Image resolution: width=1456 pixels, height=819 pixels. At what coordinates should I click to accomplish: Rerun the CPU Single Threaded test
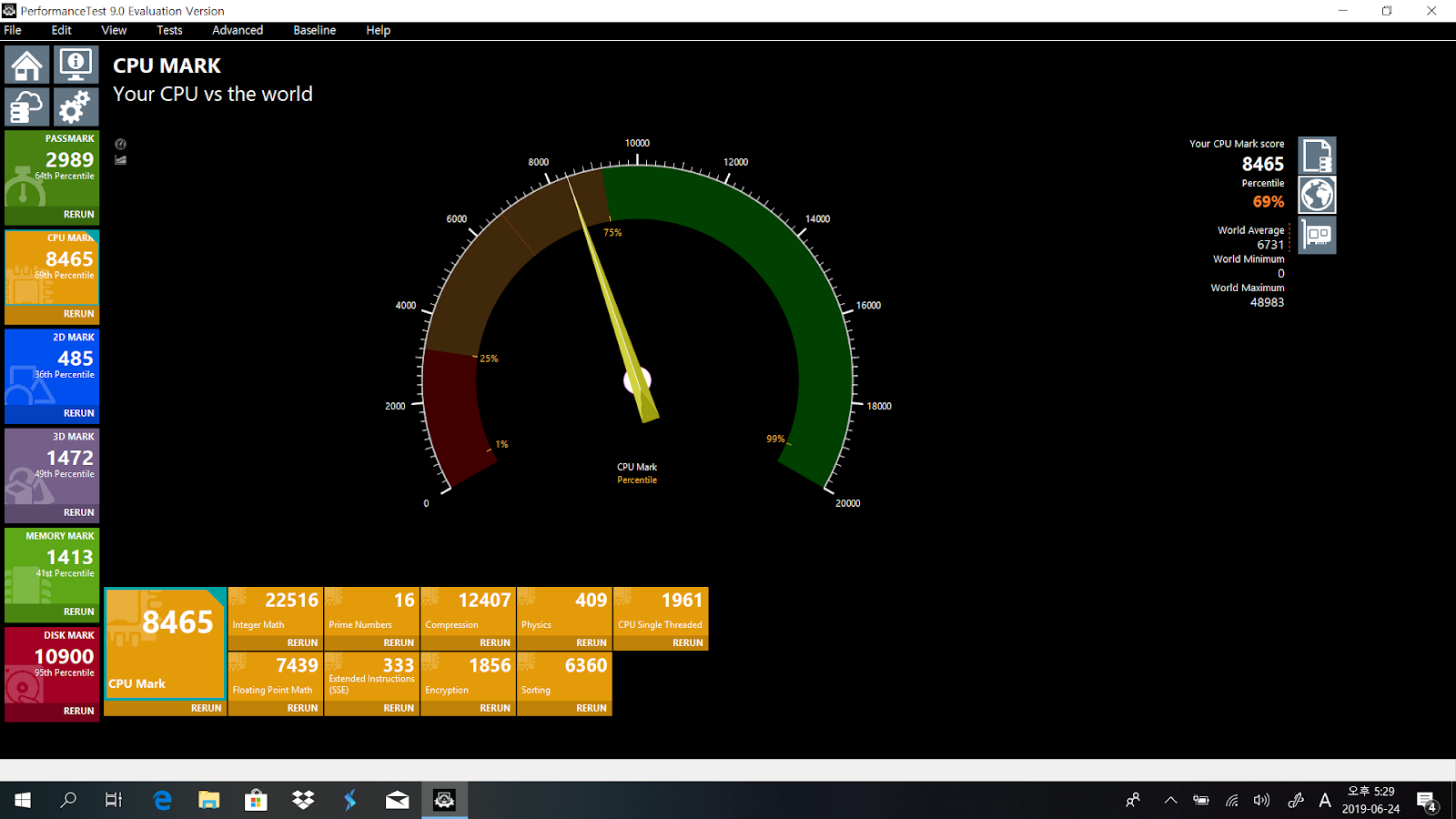tap(688, 642)
